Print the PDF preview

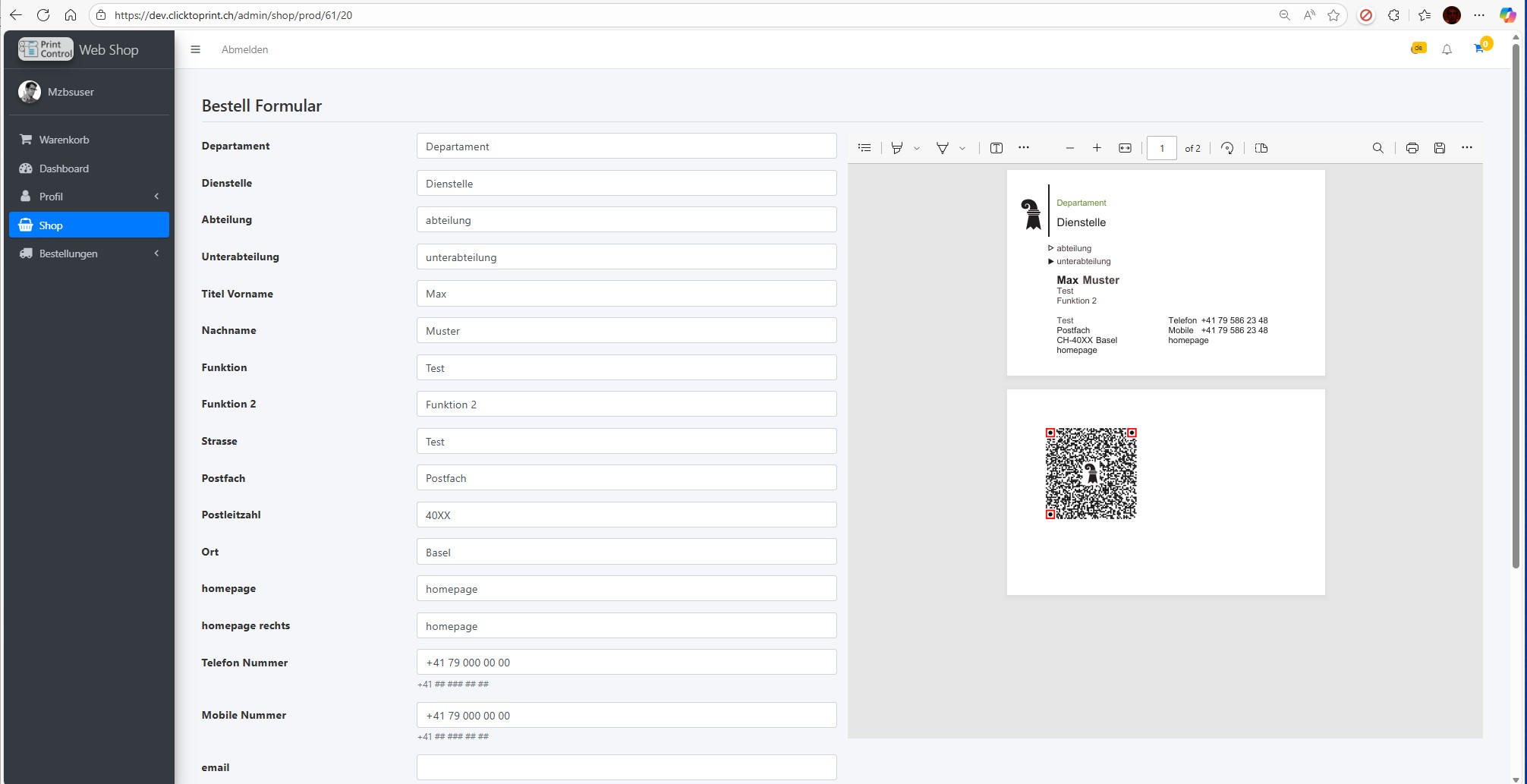(x=1412, y=148)
